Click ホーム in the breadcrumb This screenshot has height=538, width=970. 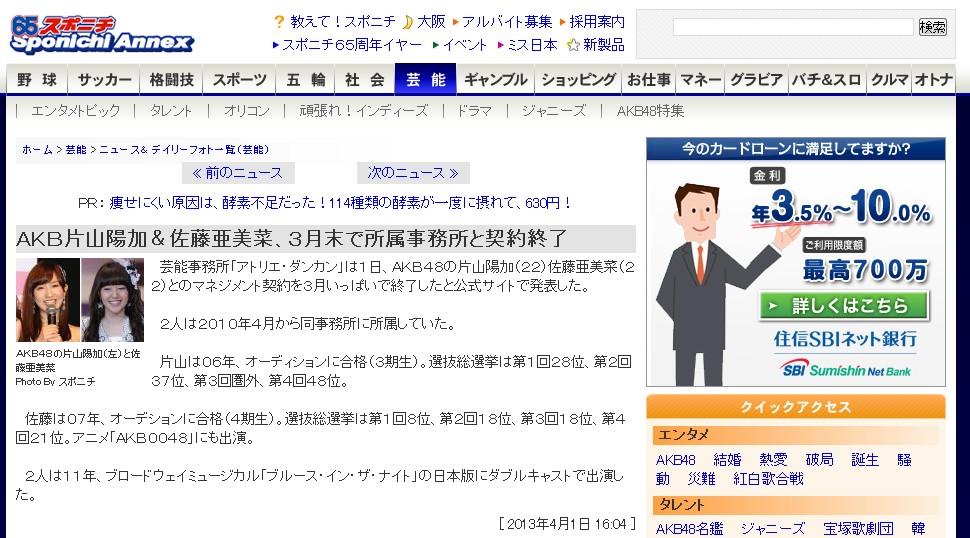pos(37,150)
